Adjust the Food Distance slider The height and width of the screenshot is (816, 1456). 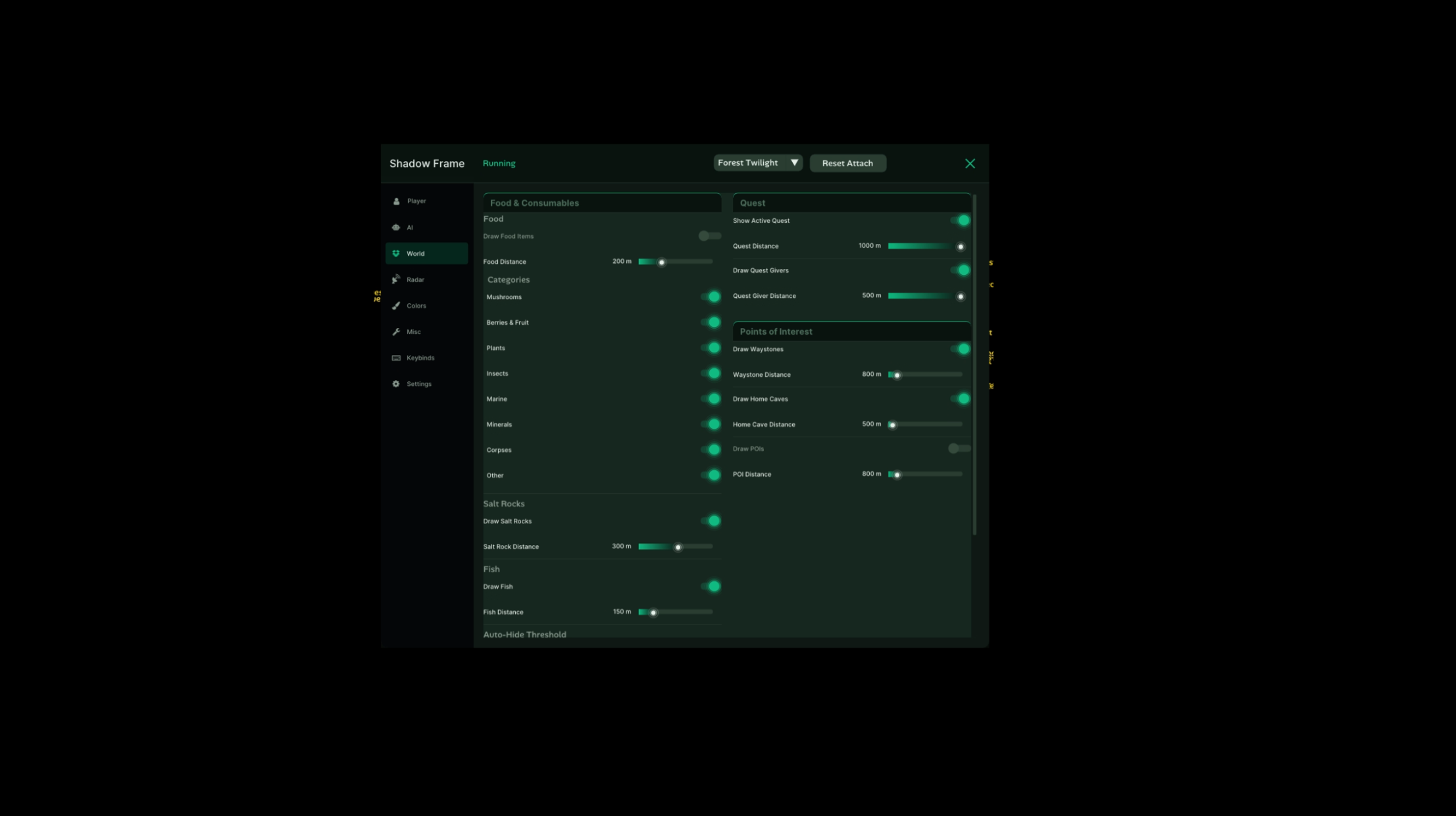point(676,262)
